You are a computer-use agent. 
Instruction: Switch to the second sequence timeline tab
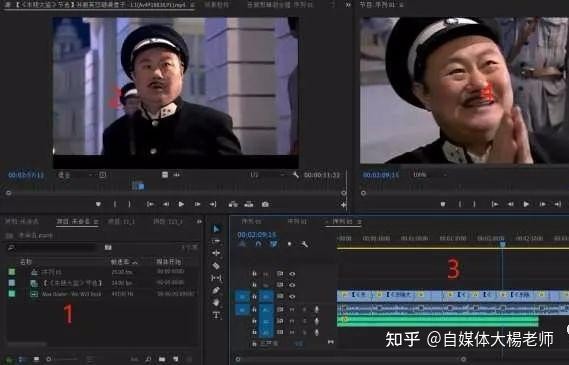point(297,221)
